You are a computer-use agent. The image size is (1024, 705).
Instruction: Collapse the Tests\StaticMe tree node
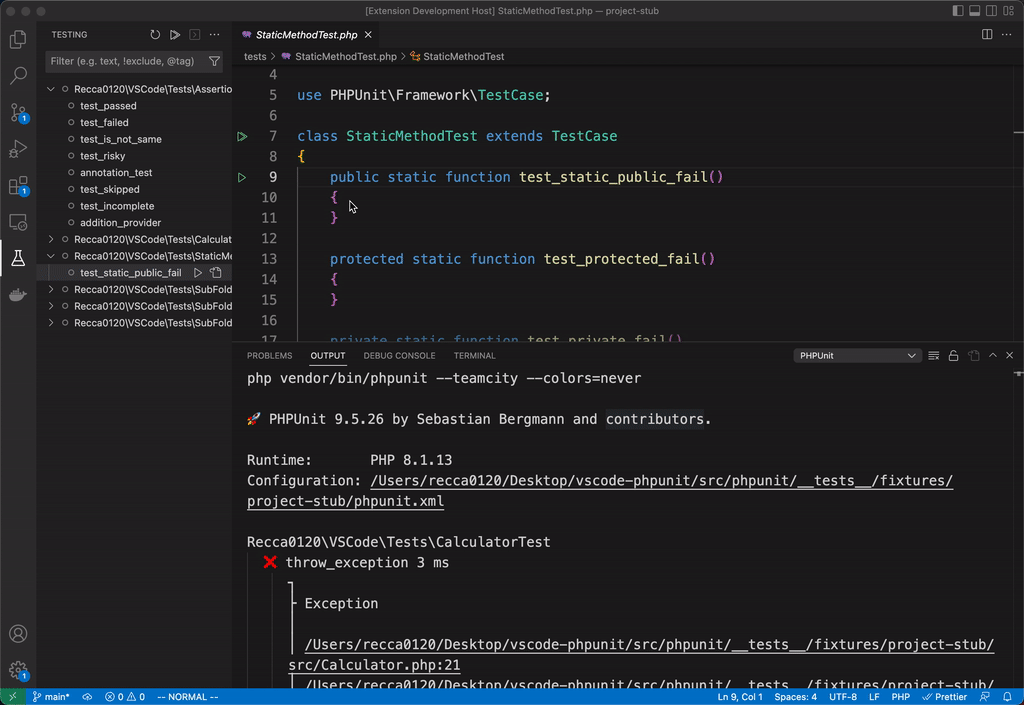pyautogui.click(x=51, y=256)
